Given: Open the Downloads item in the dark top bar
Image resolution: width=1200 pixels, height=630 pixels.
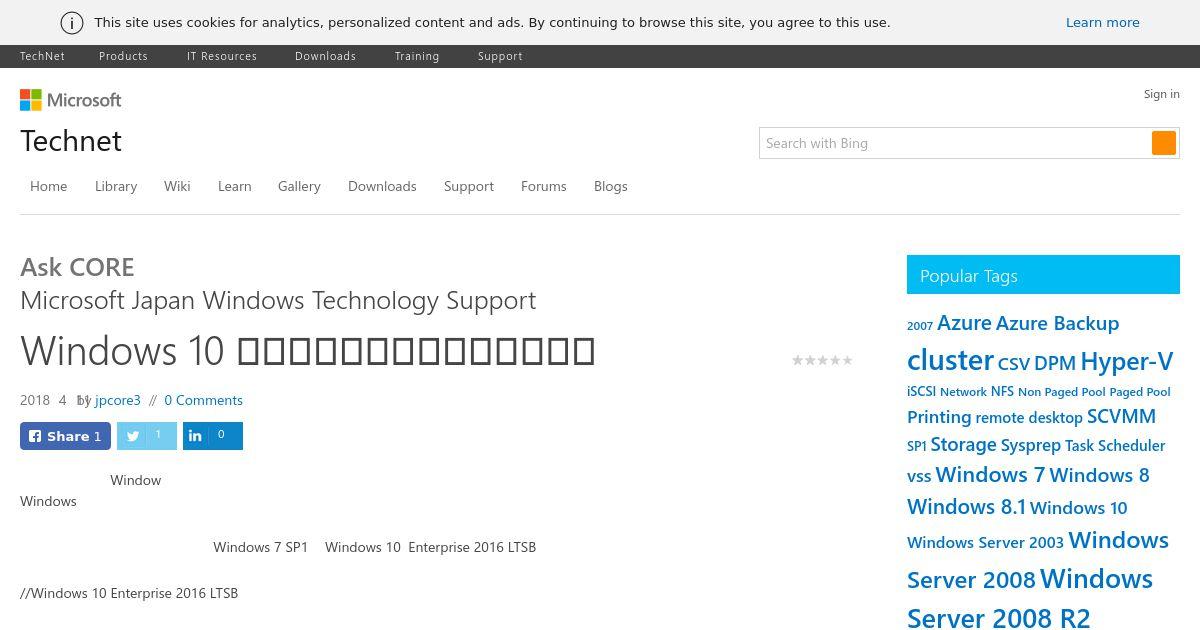Looking at the screenshot, I should pyautogui.click(x=325, y=56).
